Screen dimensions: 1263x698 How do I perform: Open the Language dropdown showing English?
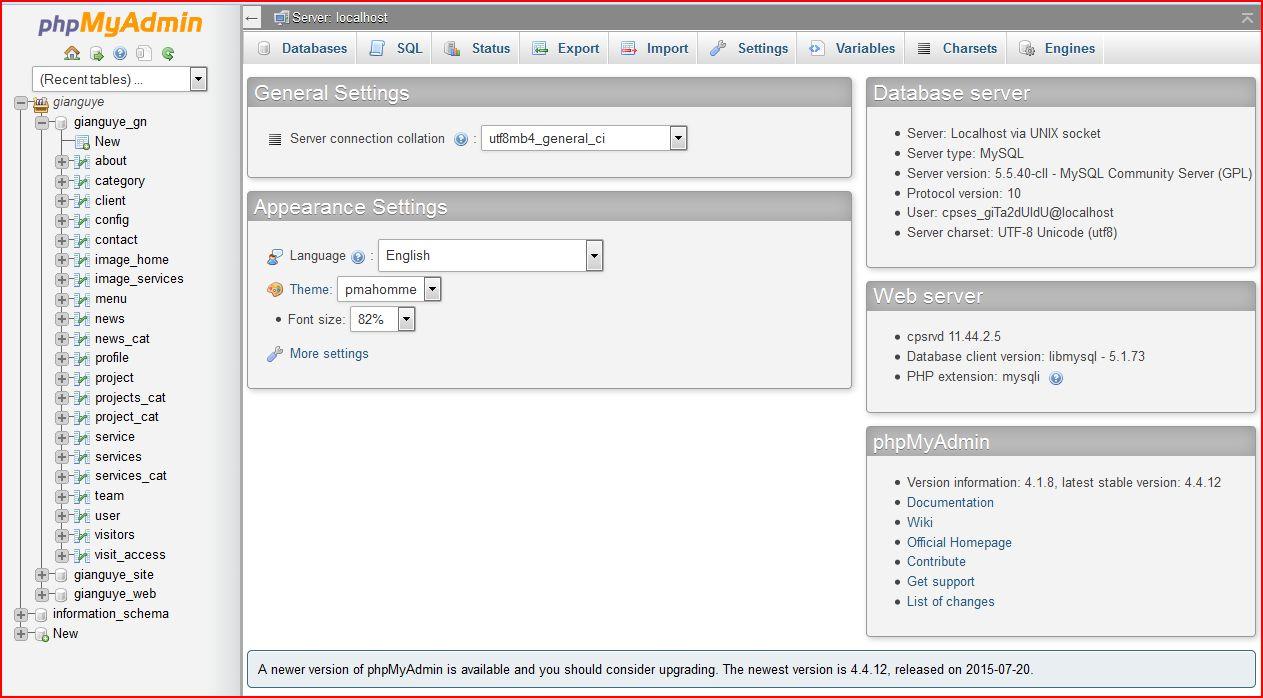(x=490, y=256)
